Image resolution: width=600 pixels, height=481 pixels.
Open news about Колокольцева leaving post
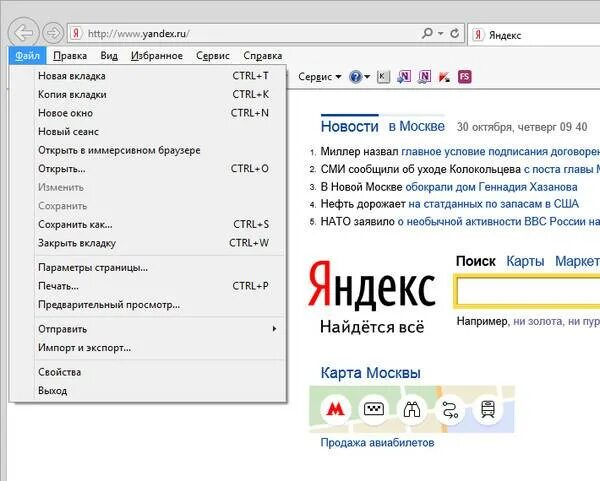460,169
